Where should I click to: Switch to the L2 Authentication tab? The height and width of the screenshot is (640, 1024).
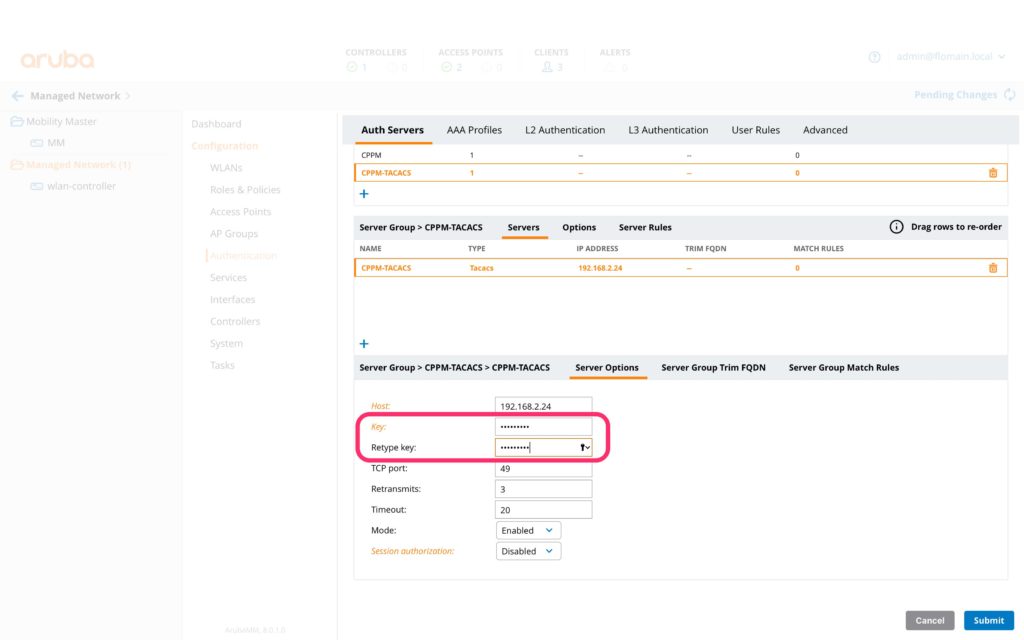click(565, 129)
